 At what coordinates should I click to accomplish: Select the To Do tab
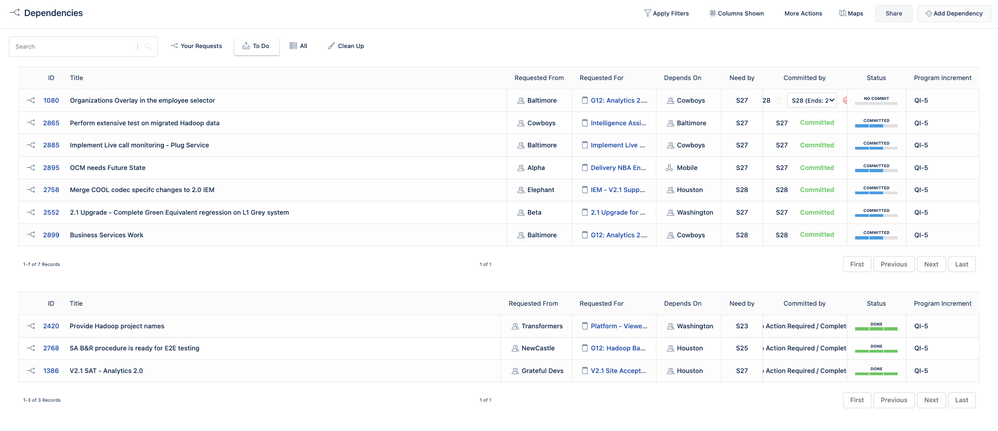pos(257,46)
